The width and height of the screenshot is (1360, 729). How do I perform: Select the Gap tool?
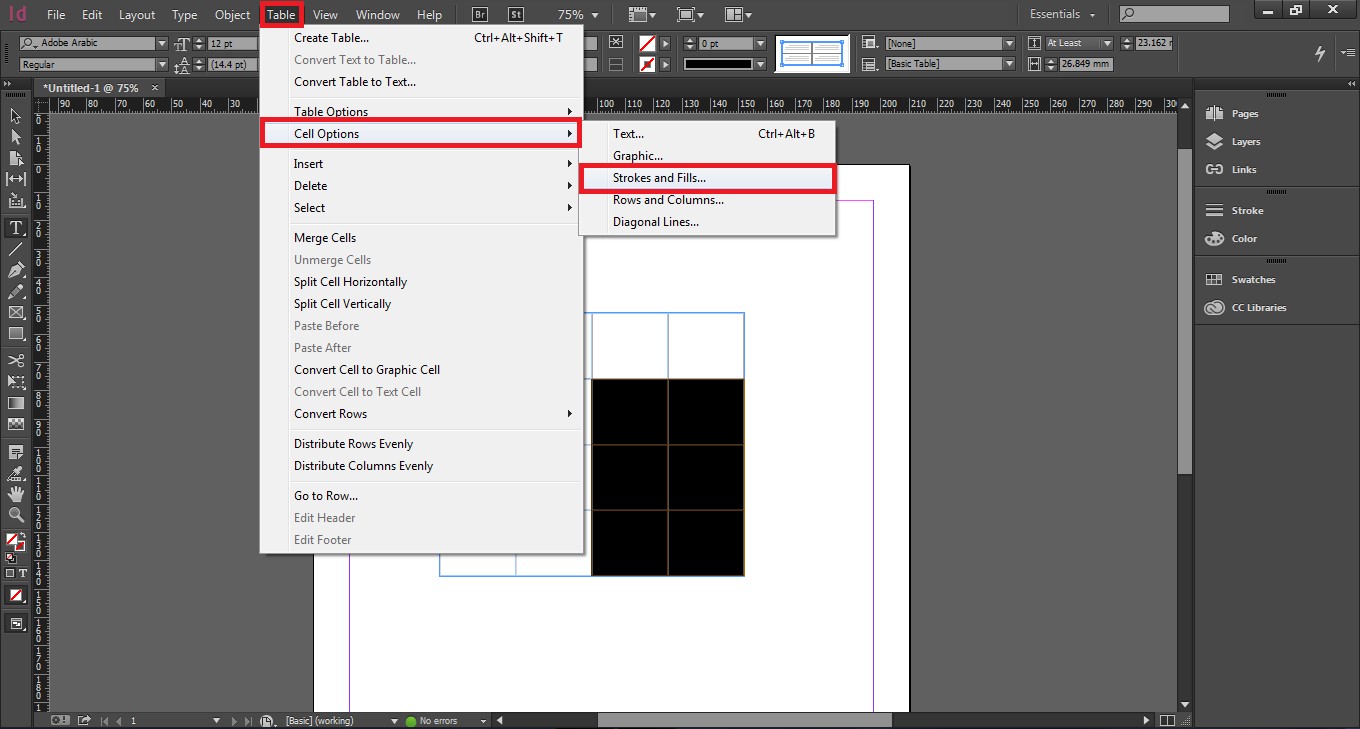16,179
